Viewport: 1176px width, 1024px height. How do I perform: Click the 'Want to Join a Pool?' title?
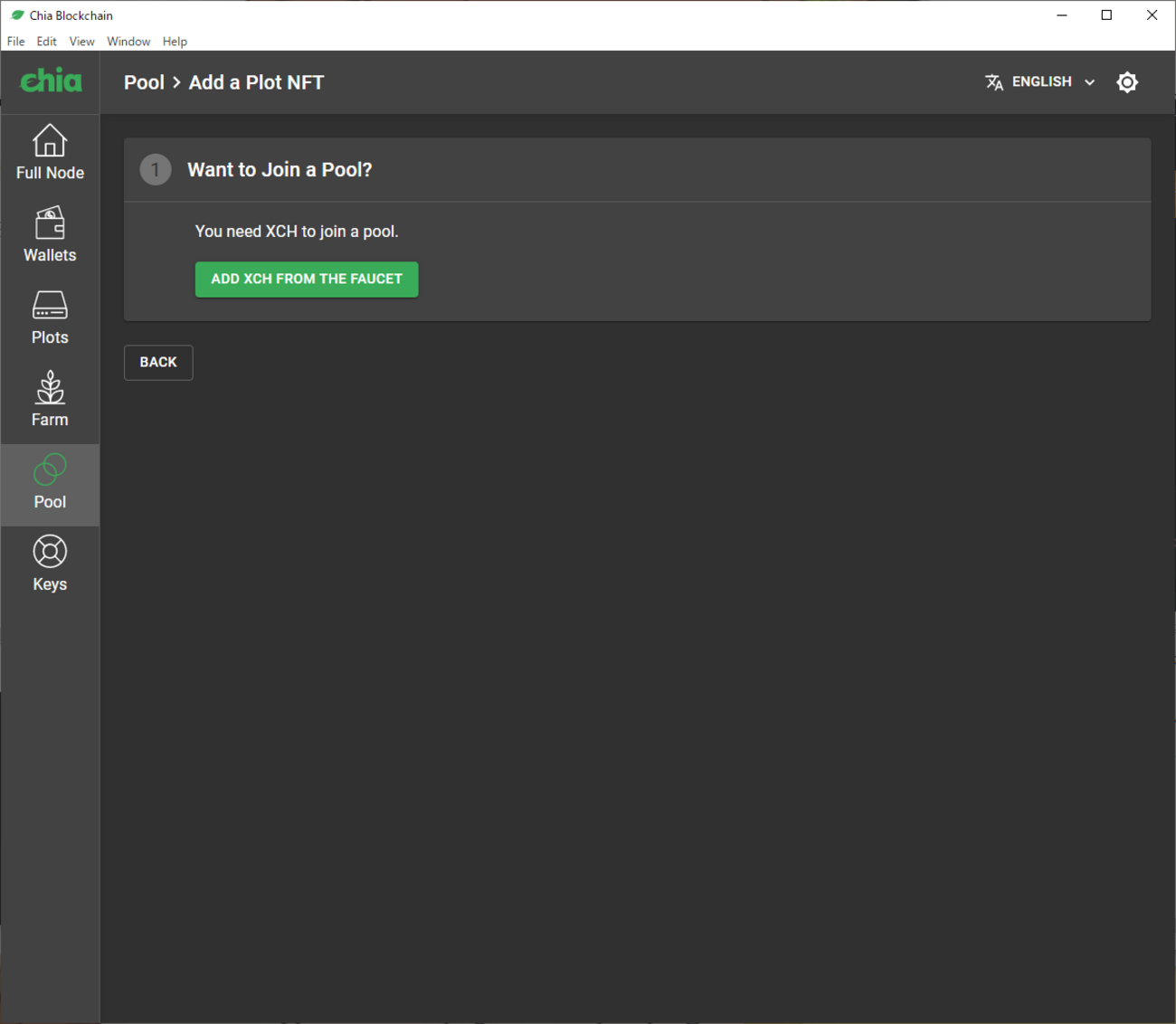(280, 170)
